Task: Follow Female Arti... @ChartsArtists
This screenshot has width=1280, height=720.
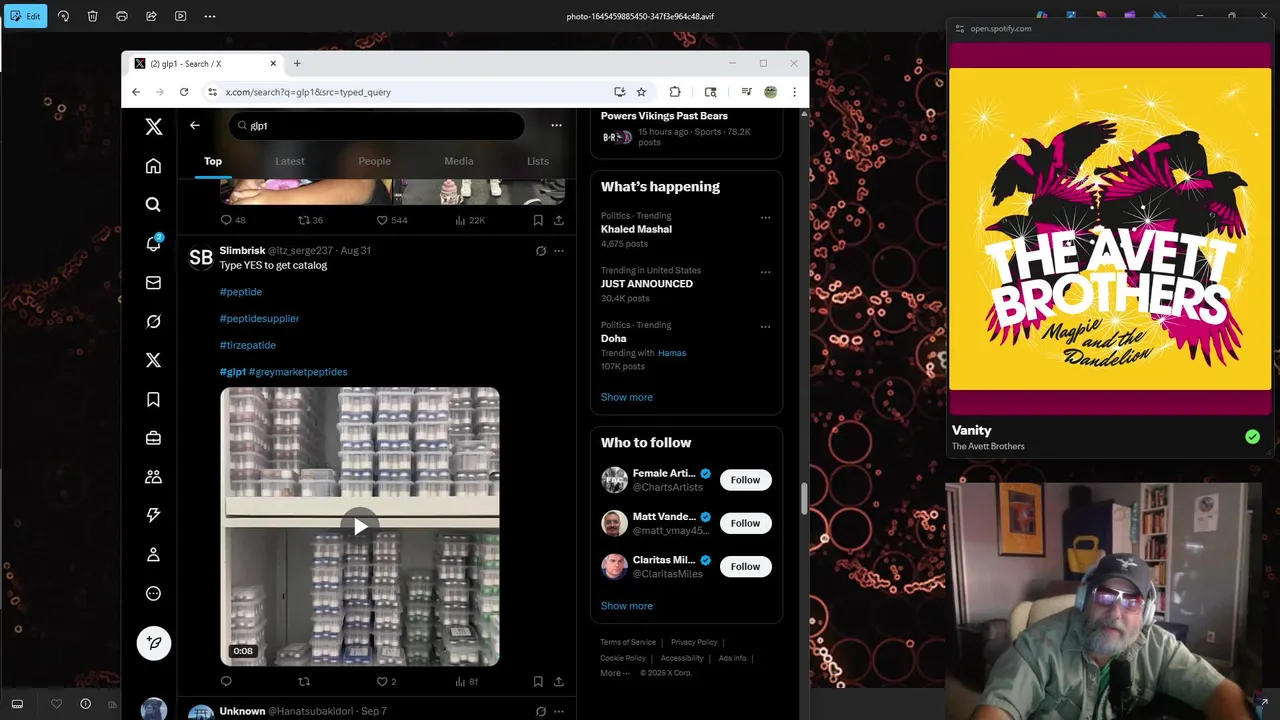Action: (x=745, y=480)
